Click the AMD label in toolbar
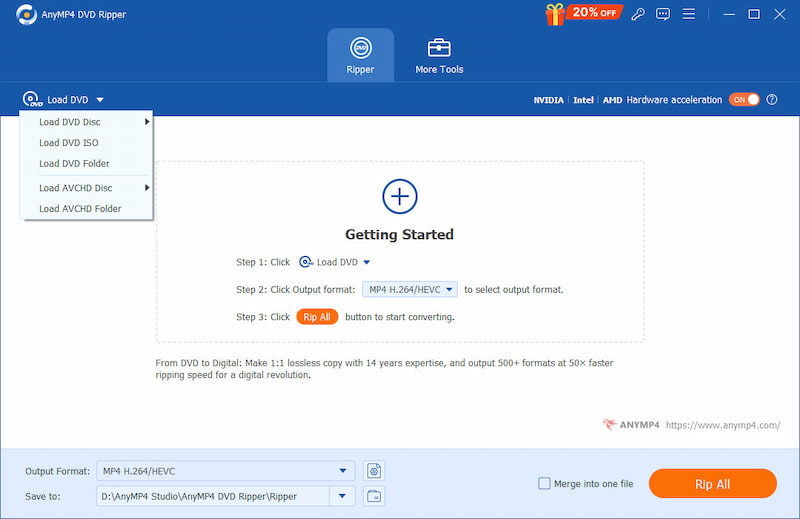This screenshot has height=519, width=800. pyautogui.click(x=612, y=100)
